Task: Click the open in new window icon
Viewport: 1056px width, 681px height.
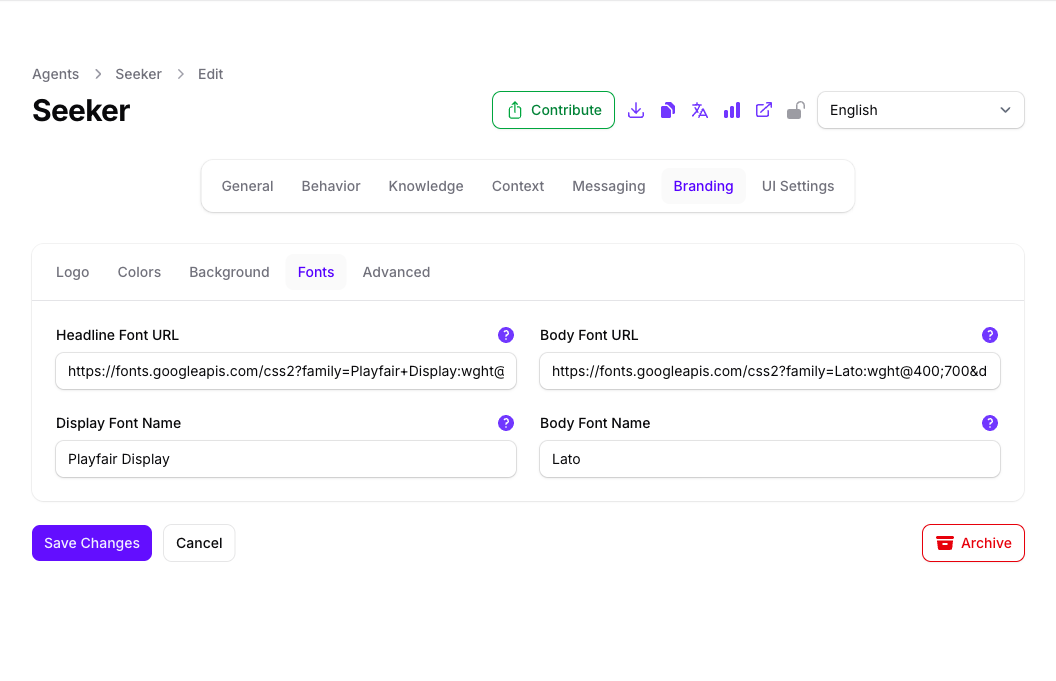Action: pyautogui.click(x=764, y=110)
